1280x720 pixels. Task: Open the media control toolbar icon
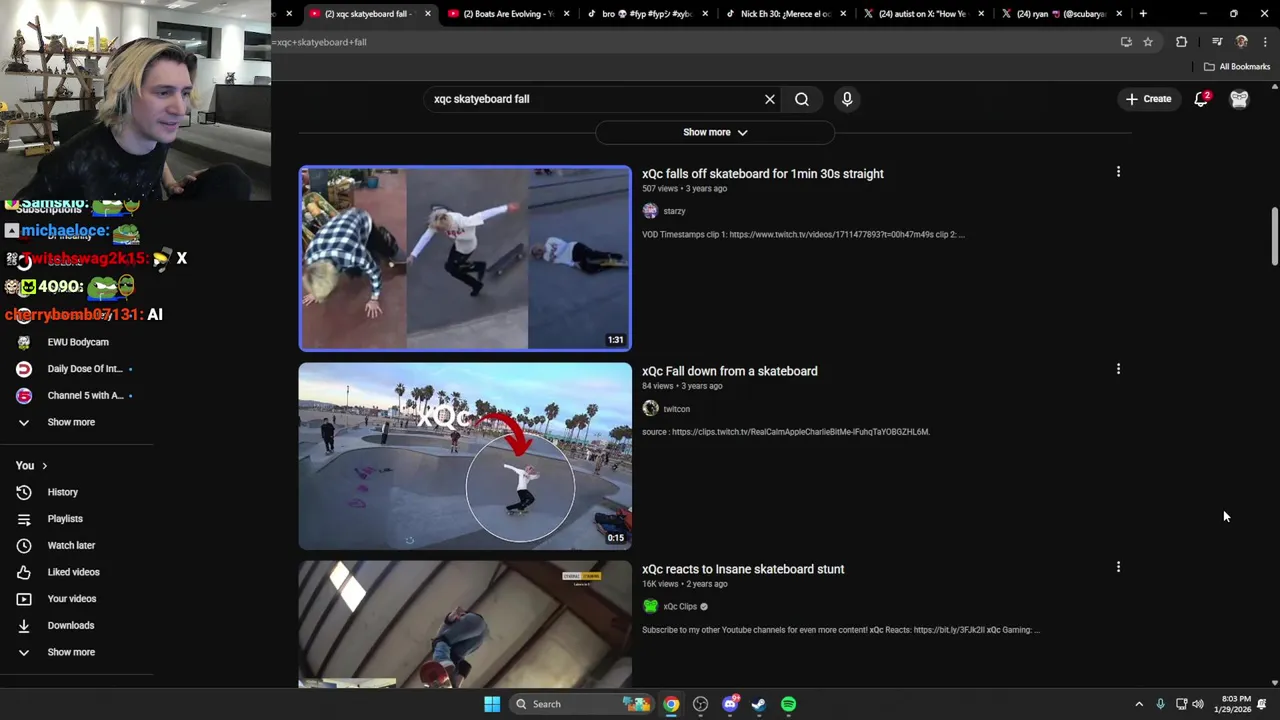pos(1217,42)
